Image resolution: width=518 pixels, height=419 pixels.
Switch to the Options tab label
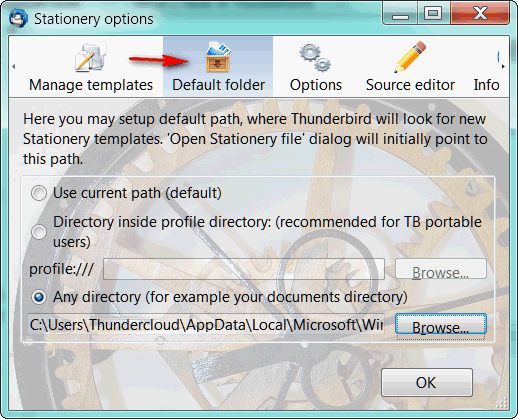pyautogui.click(x=316, y=85)
